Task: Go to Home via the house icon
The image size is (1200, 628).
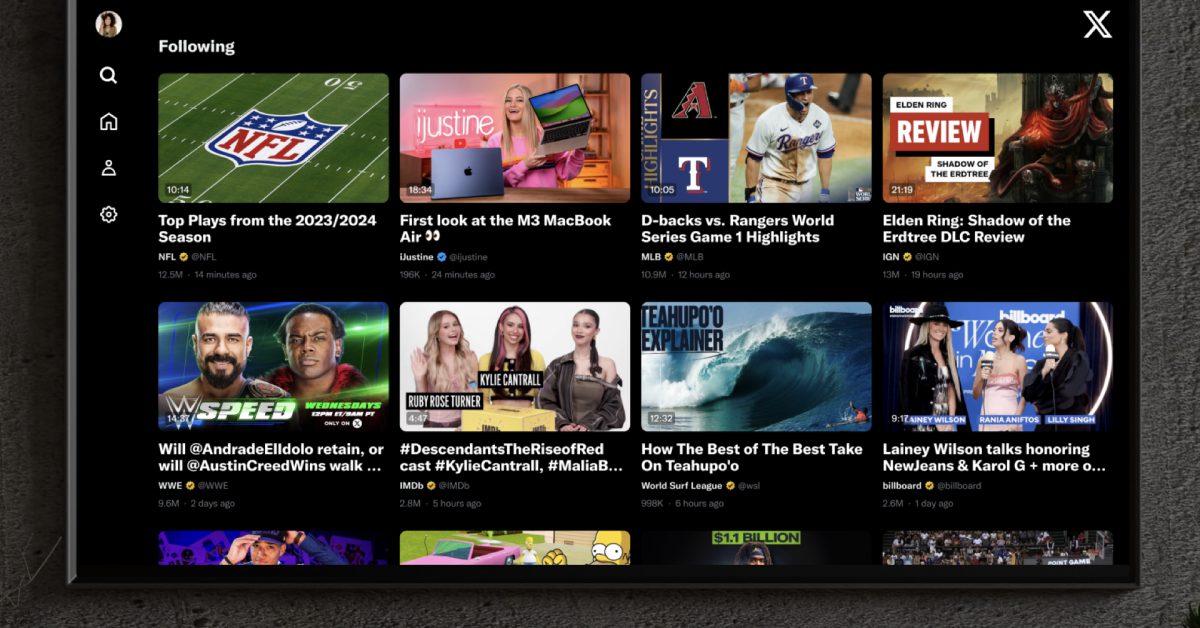Action: [108, 121]
